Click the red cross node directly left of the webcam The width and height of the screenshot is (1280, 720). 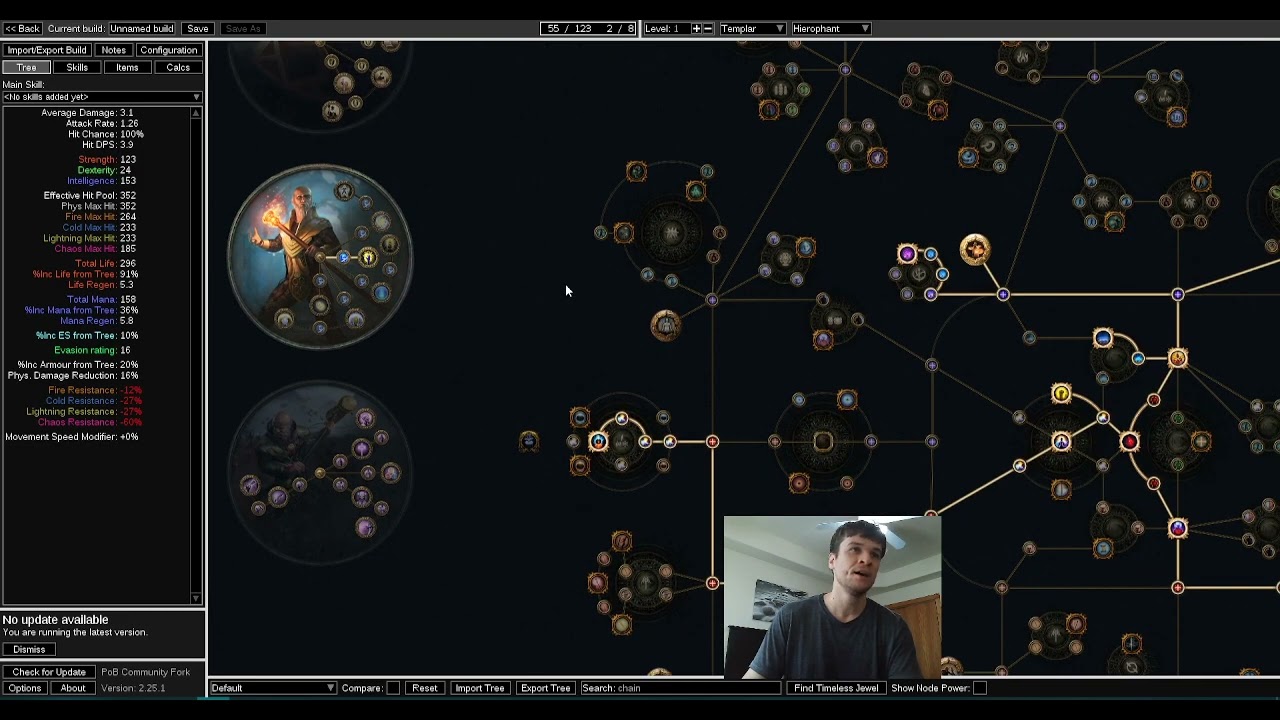(712, 583)
